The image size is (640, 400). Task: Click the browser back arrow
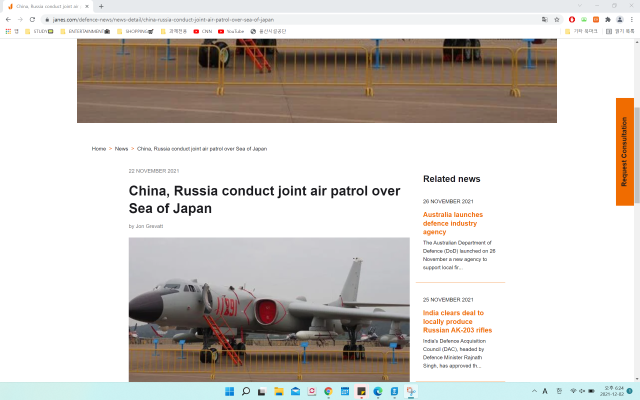pyautogui.click(x=8, y=19)
